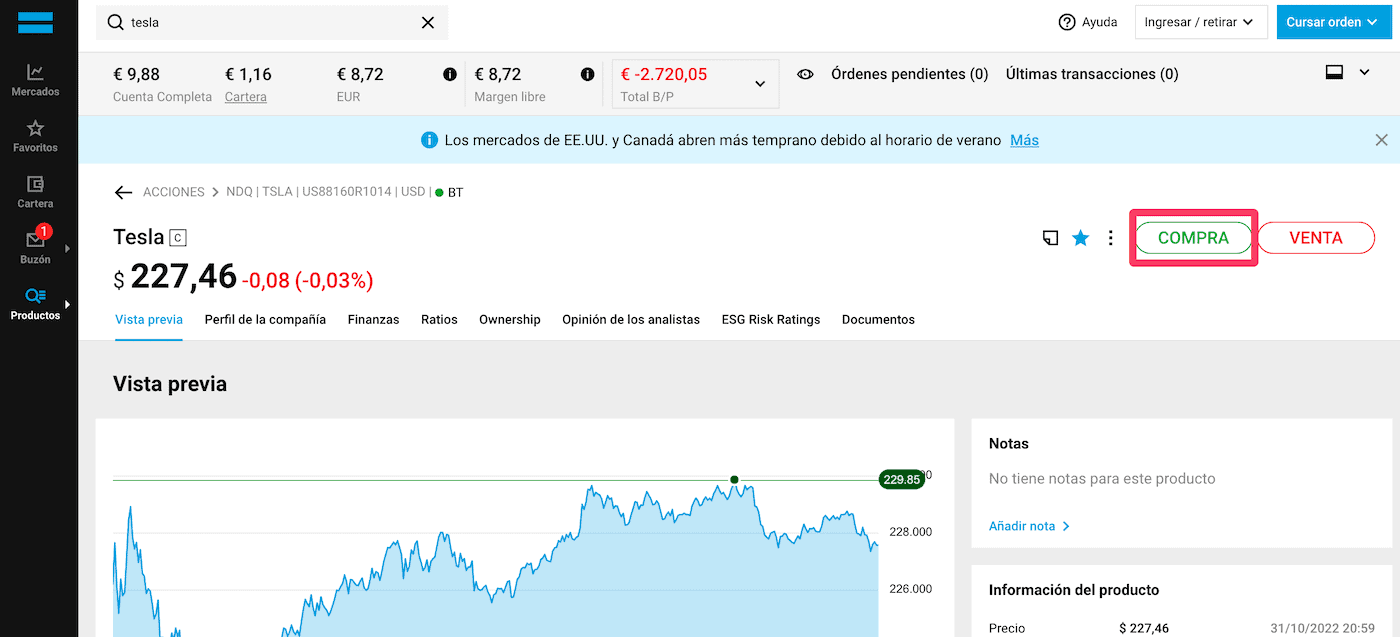Click in the tesla search field
This screenshot has width=1400, height=637.
pos(272,22)
